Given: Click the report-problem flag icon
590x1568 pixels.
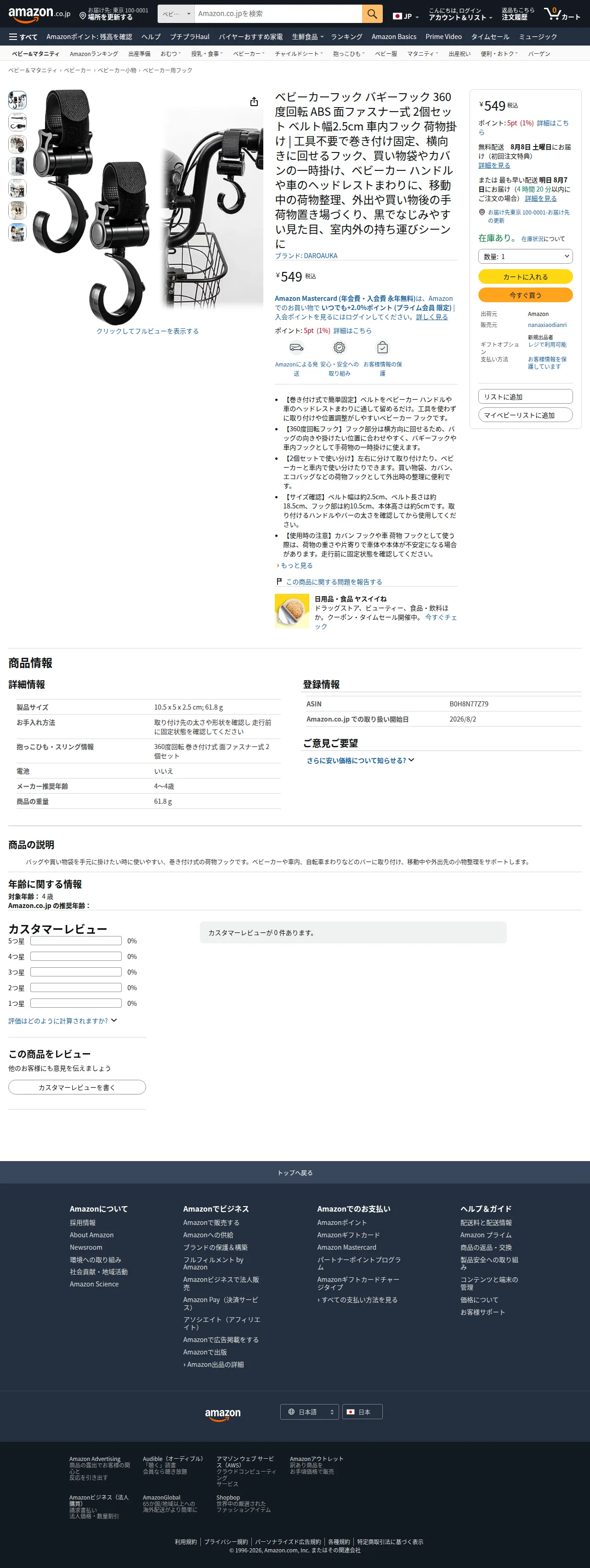Looking at the screenshot, I should pos(279,581).
